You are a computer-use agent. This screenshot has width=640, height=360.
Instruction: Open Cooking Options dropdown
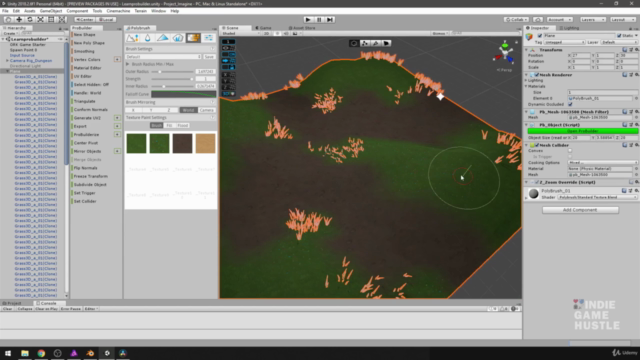pos(602,162)
